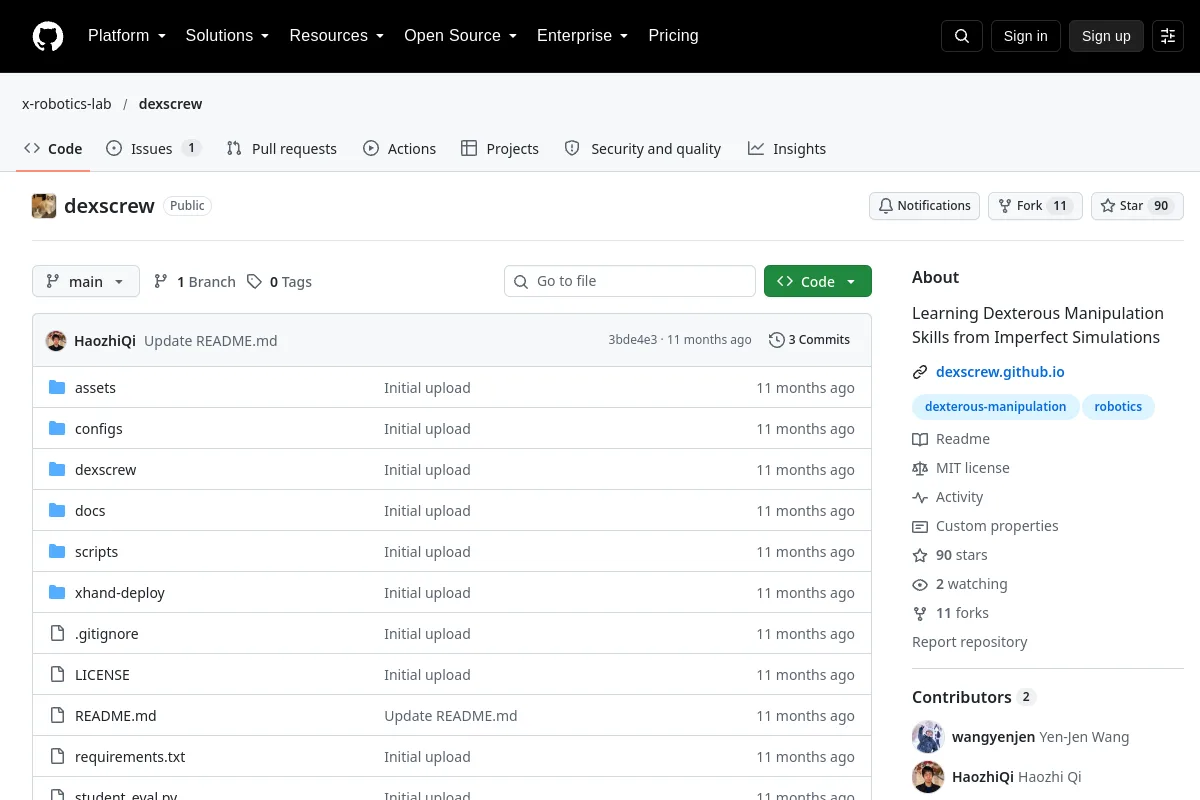Screen dimensions: 1200x800
Task: Click the note icon beside Custom properties
Action: 920,526
